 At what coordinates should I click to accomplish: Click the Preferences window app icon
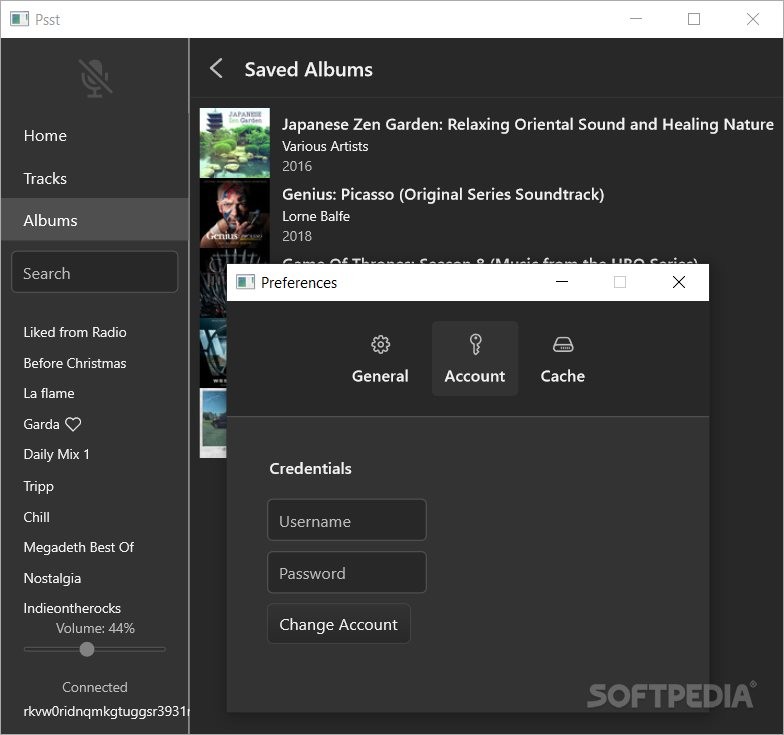point(245,282)
